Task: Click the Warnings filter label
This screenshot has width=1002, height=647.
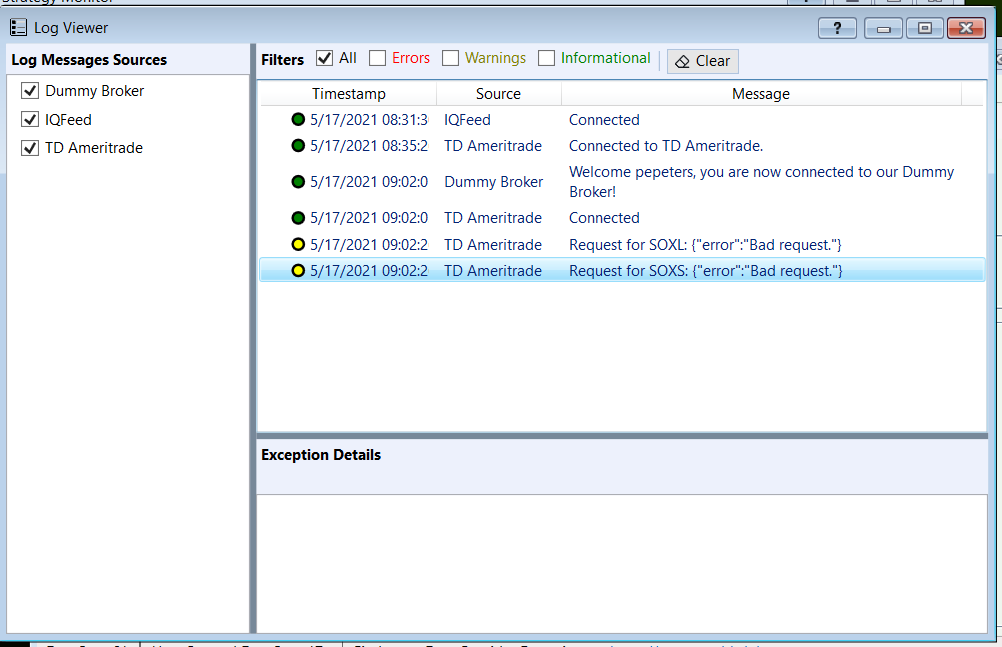Action: pos(495,58)
